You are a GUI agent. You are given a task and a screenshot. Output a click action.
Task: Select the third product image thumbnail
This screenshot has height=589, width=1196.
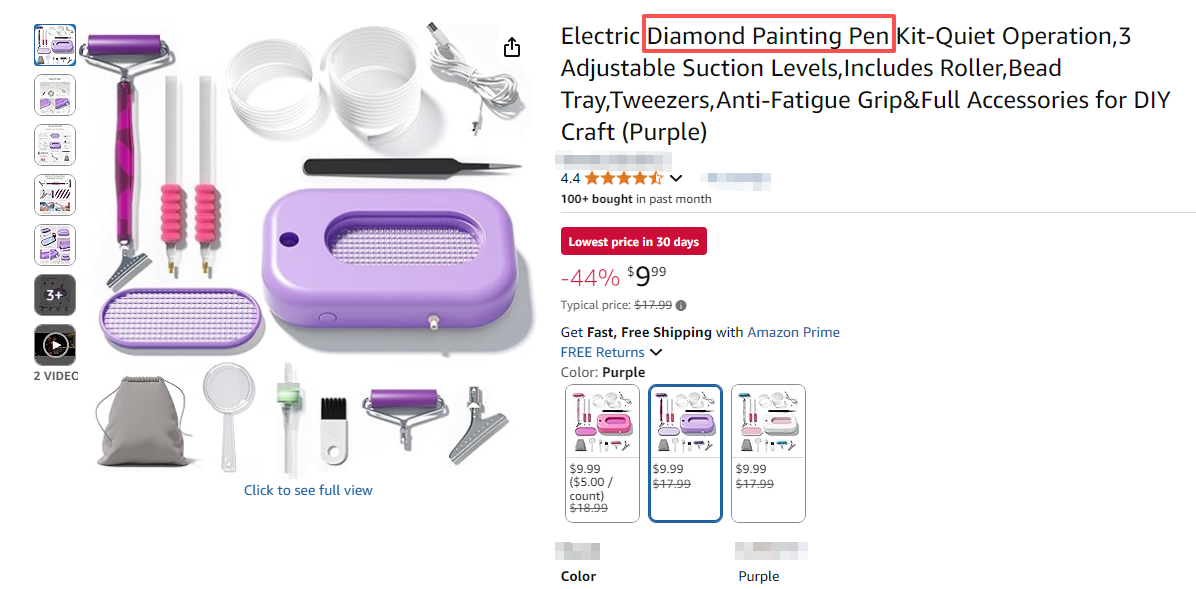(55, 145)
